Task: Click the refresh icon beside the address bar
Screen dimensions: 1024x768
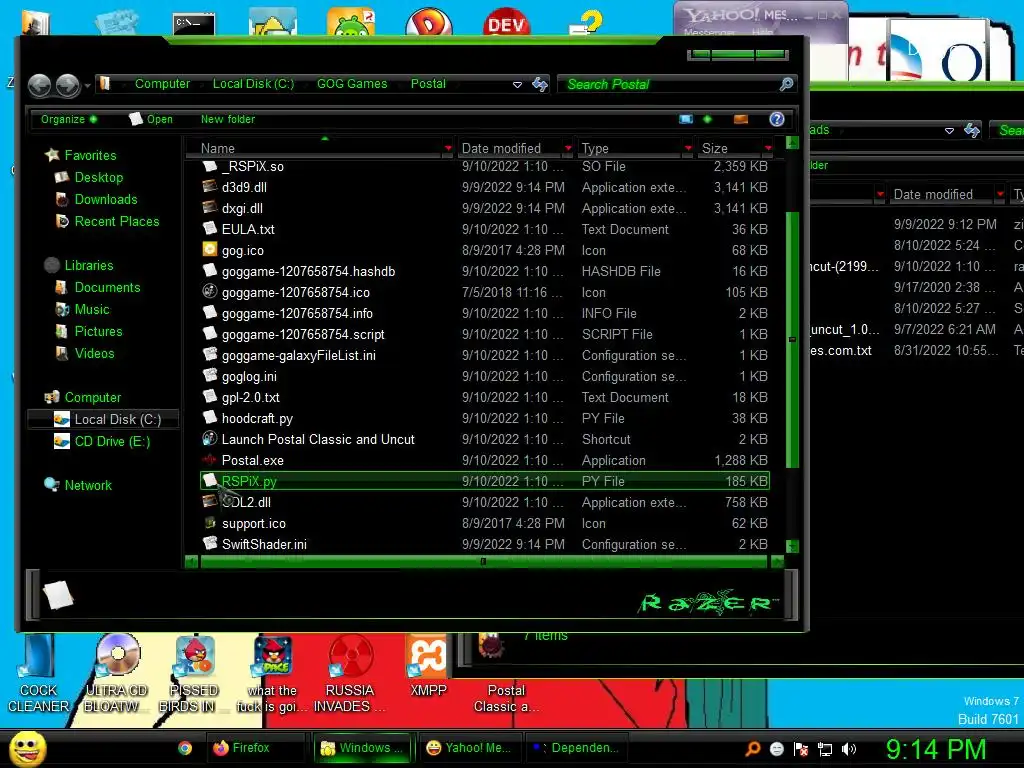Action: click(539, 84)
